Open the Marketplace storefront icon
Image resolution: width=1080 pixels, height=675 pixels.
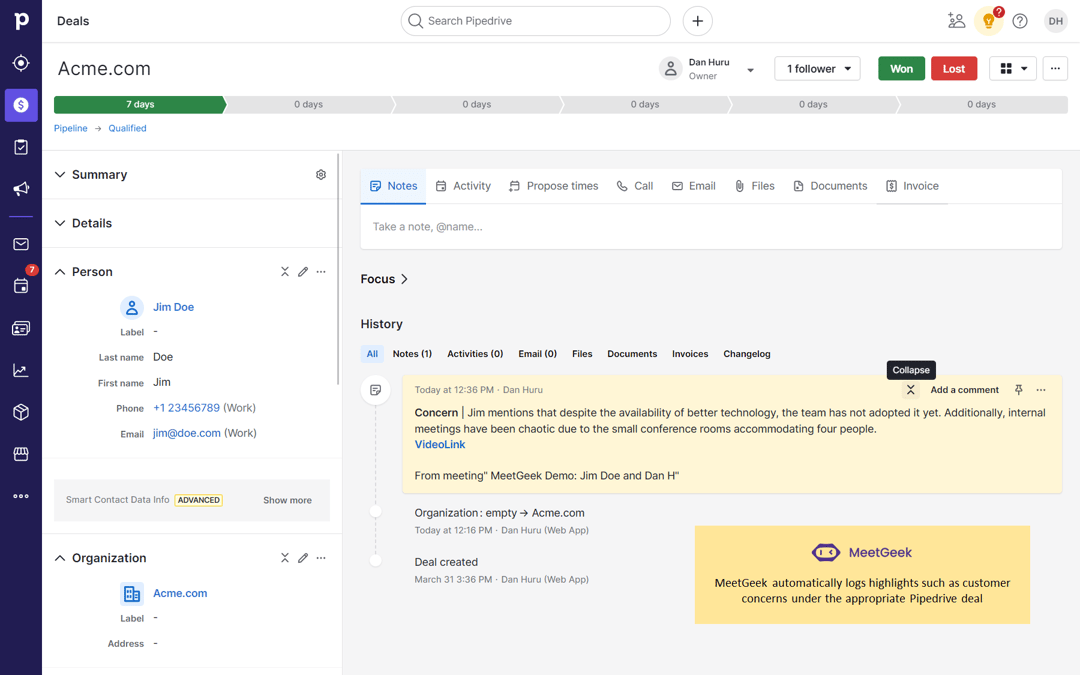21,454
